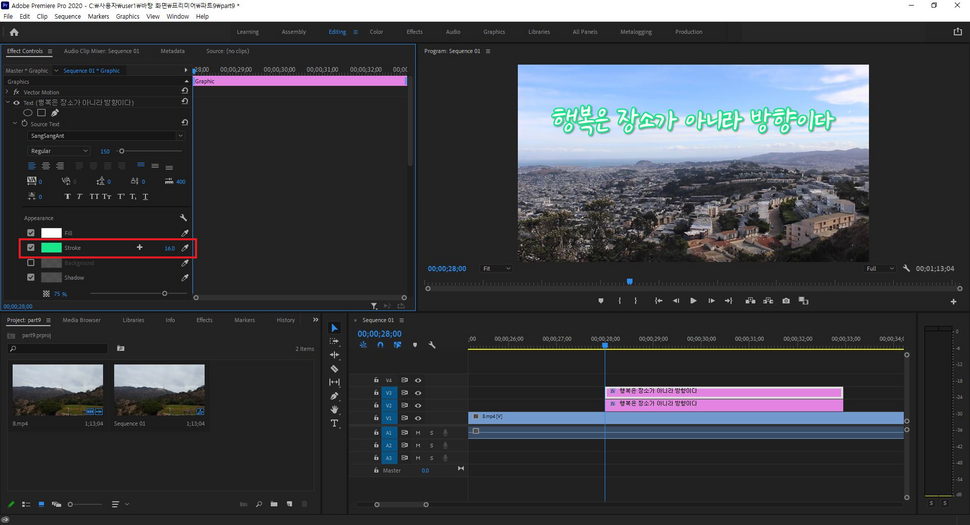The height and width of the screenshot is (525, 970).
Task: Select the Selection tool in the tools panel
Action: (x=335, y=328)
